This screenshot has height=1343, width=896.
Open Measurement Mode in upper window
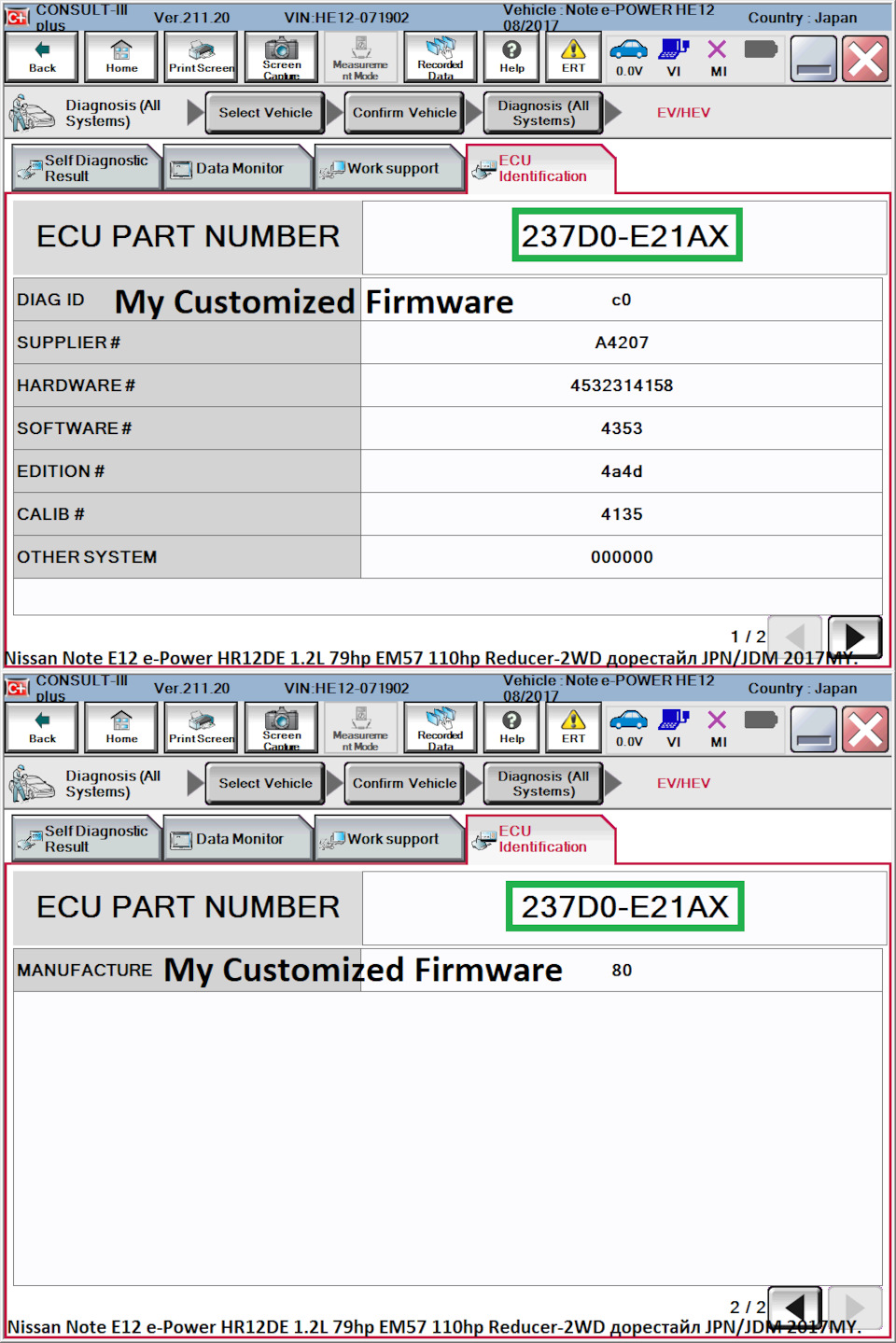click(x=360, y=57)
